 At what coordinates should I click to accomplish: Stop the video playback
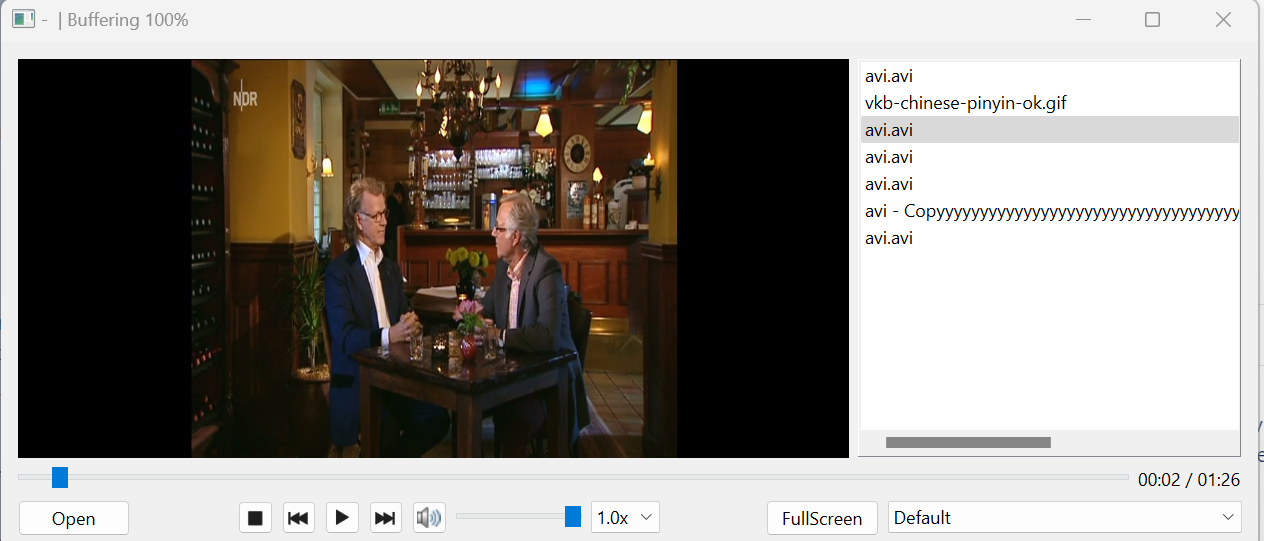click(255, 518)
